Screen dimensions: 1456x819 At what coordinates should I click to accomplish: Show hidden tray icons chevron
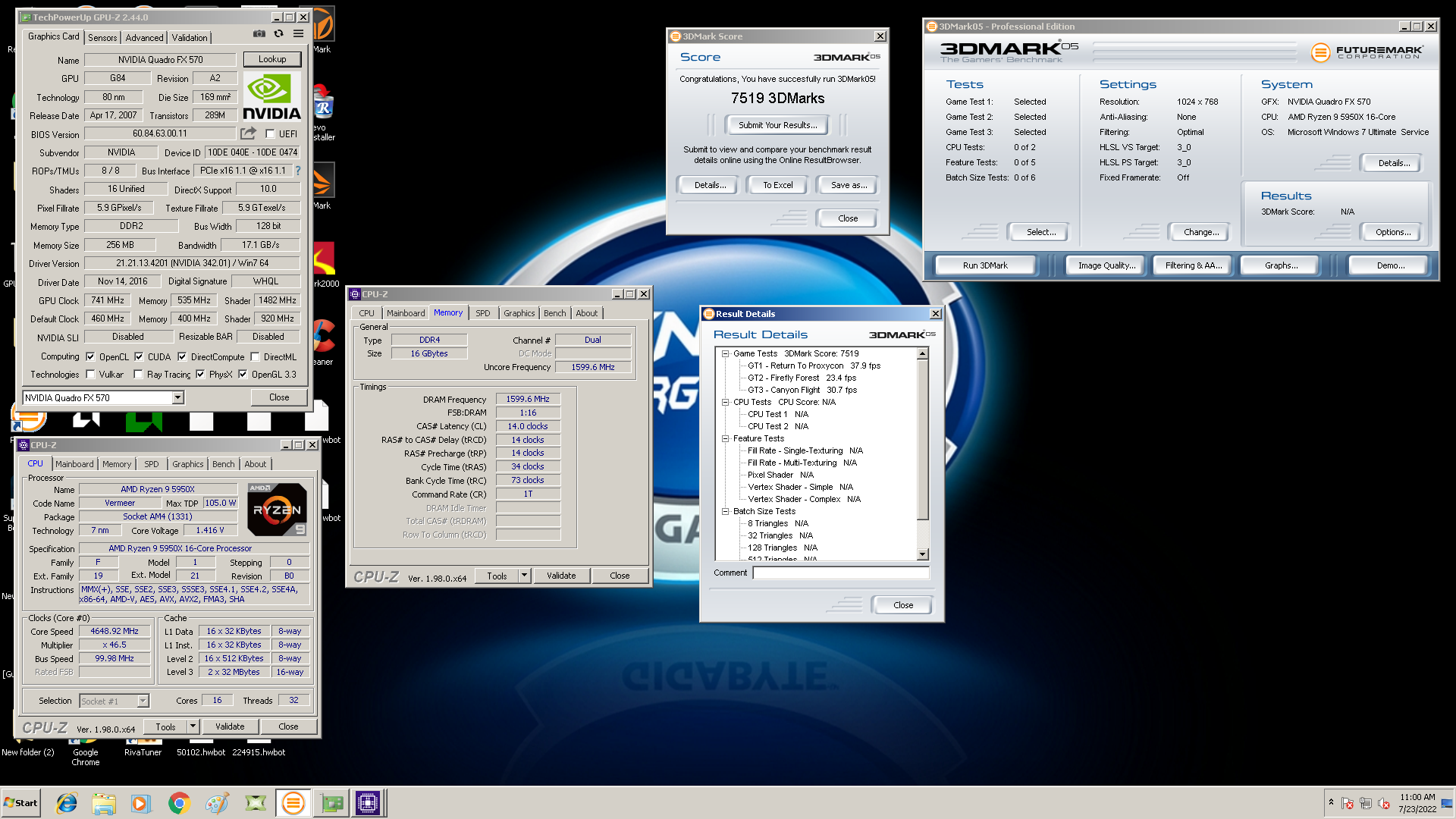pos(1331,802)
